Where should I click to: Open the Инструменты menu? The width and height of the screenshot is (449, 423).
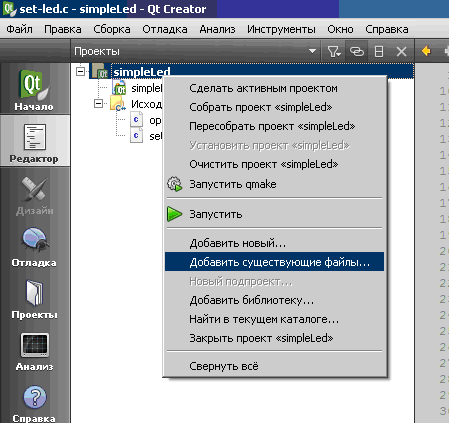pyautogui.click(x=281, y=29)
